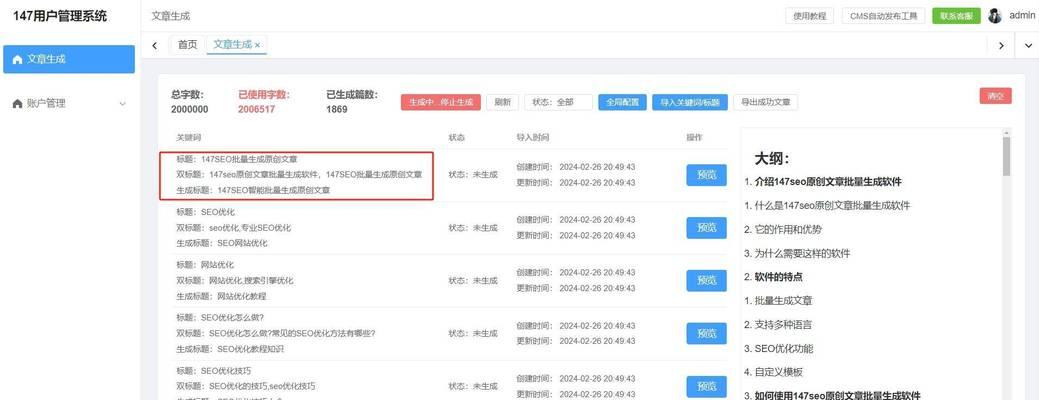Click 生成标题: 147SEO智能批量生成原创文章 text
1039x400 pixels.
pos(253,190)
